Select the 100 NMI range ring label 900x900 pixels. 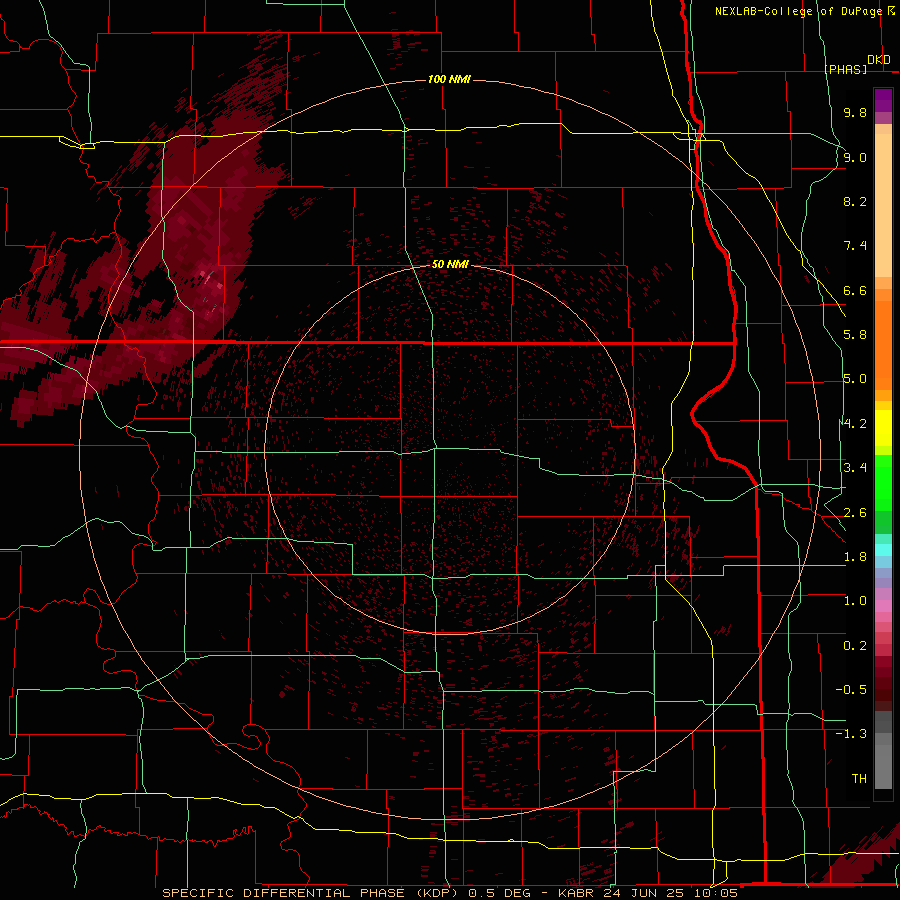tap(449, 79)
